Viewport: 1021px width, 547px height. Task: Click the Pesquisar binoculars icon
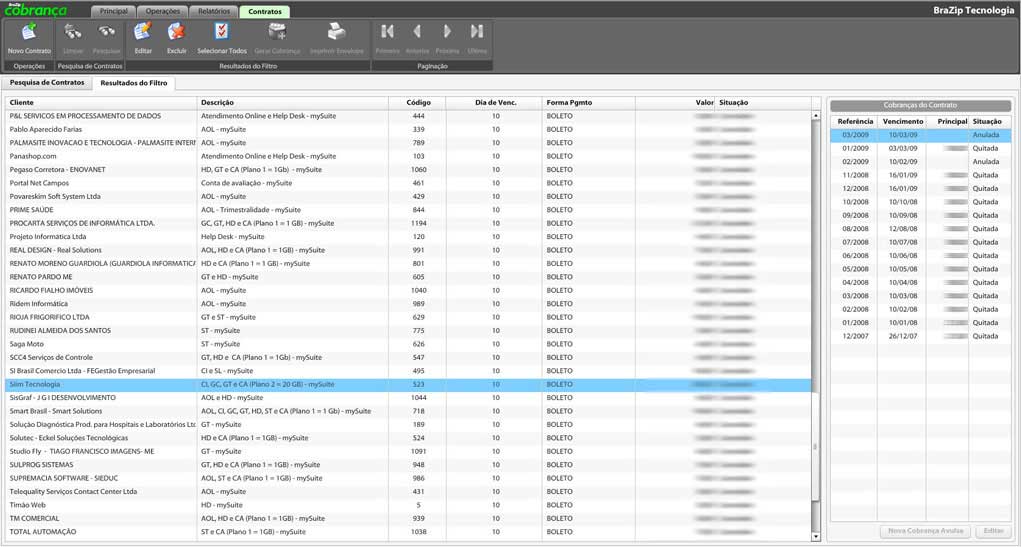click(107, 32)
